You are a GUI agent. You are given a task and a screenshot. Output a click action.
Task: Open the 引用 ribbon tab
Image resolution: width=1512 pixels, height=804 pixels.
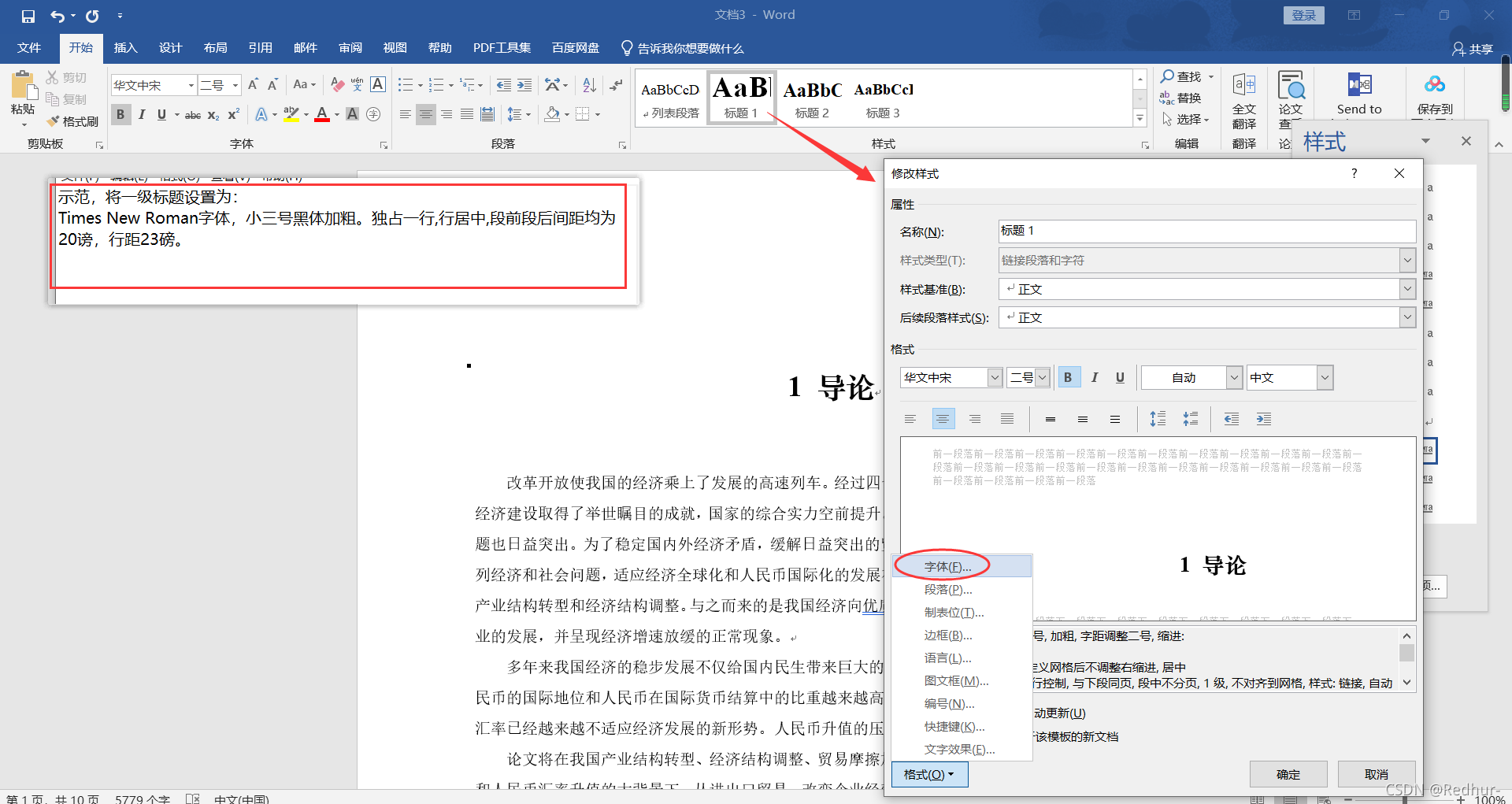click(260, 48)
